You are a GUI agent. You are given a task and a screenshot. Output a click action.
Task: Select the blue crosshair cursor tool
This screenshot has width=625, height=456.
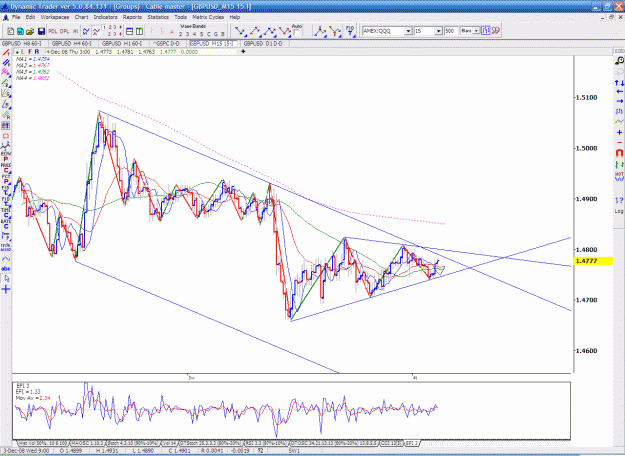click(6, 289)
